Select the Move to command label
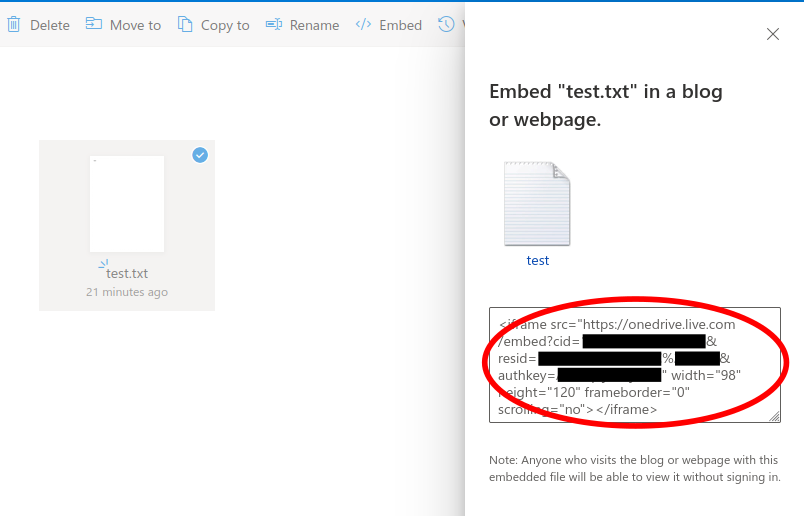 click(135, 25)
